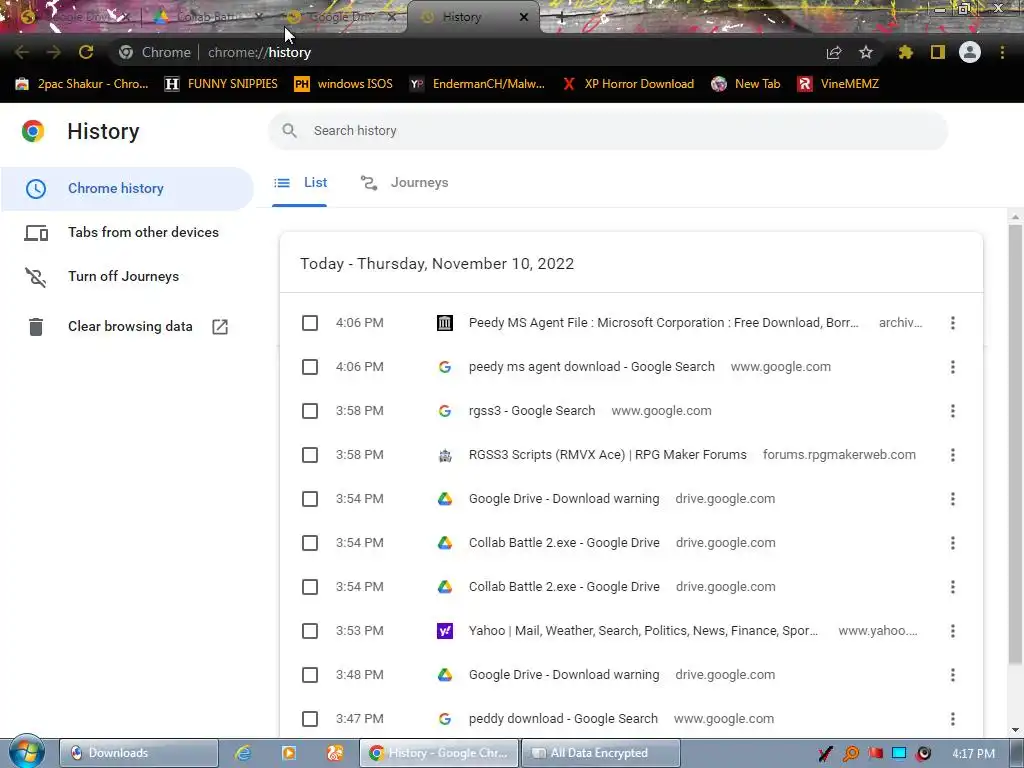Open the media player taskbar icon
This screenshot has width=1024, height=768.
click(289, 753)
